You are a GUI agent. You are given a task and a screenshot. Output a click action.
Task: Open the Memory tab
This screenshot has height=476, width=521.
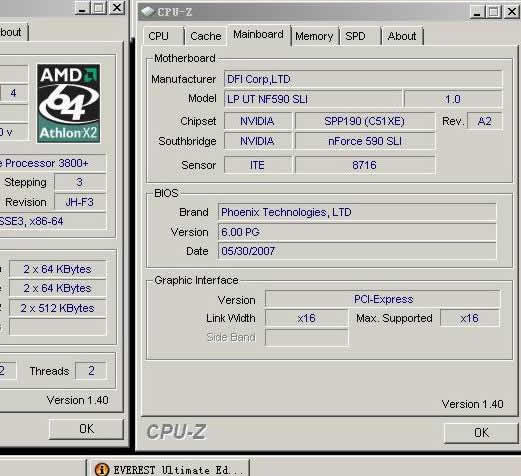click(x=314, y=36)
